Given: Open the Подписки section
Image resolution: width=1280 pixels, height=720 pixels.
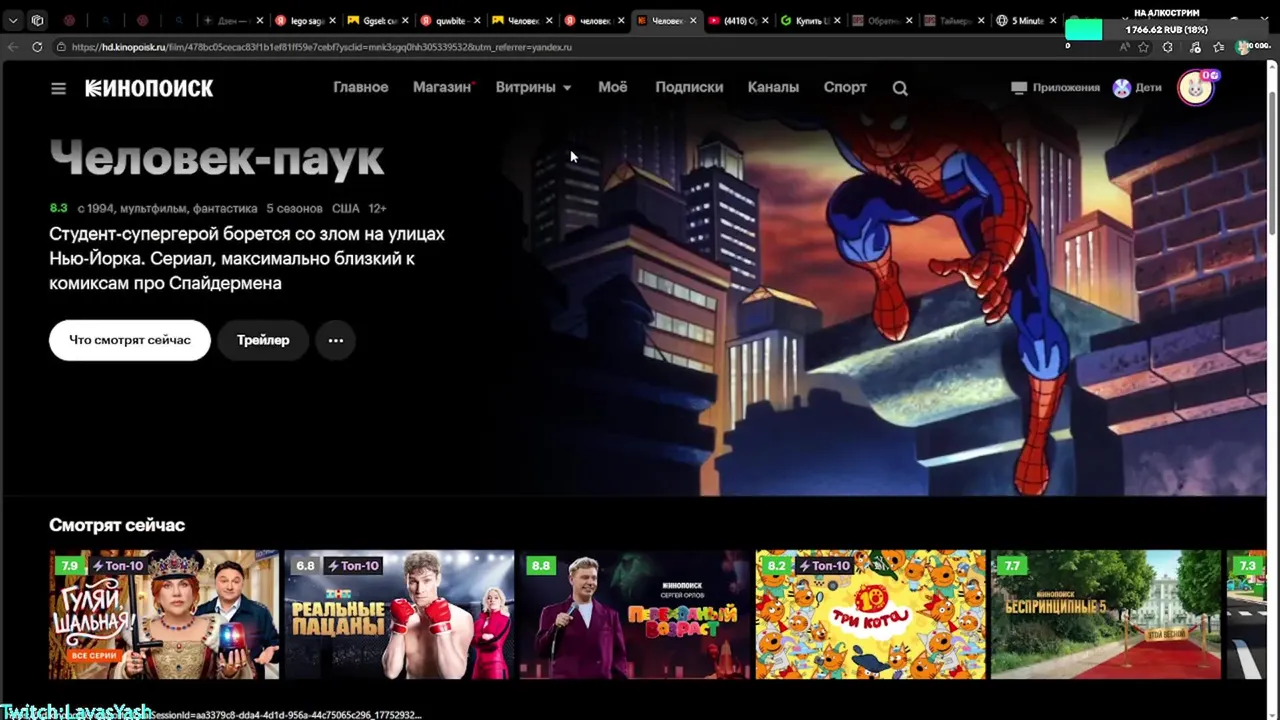Looking at the screenshot, I should [689, 88].
